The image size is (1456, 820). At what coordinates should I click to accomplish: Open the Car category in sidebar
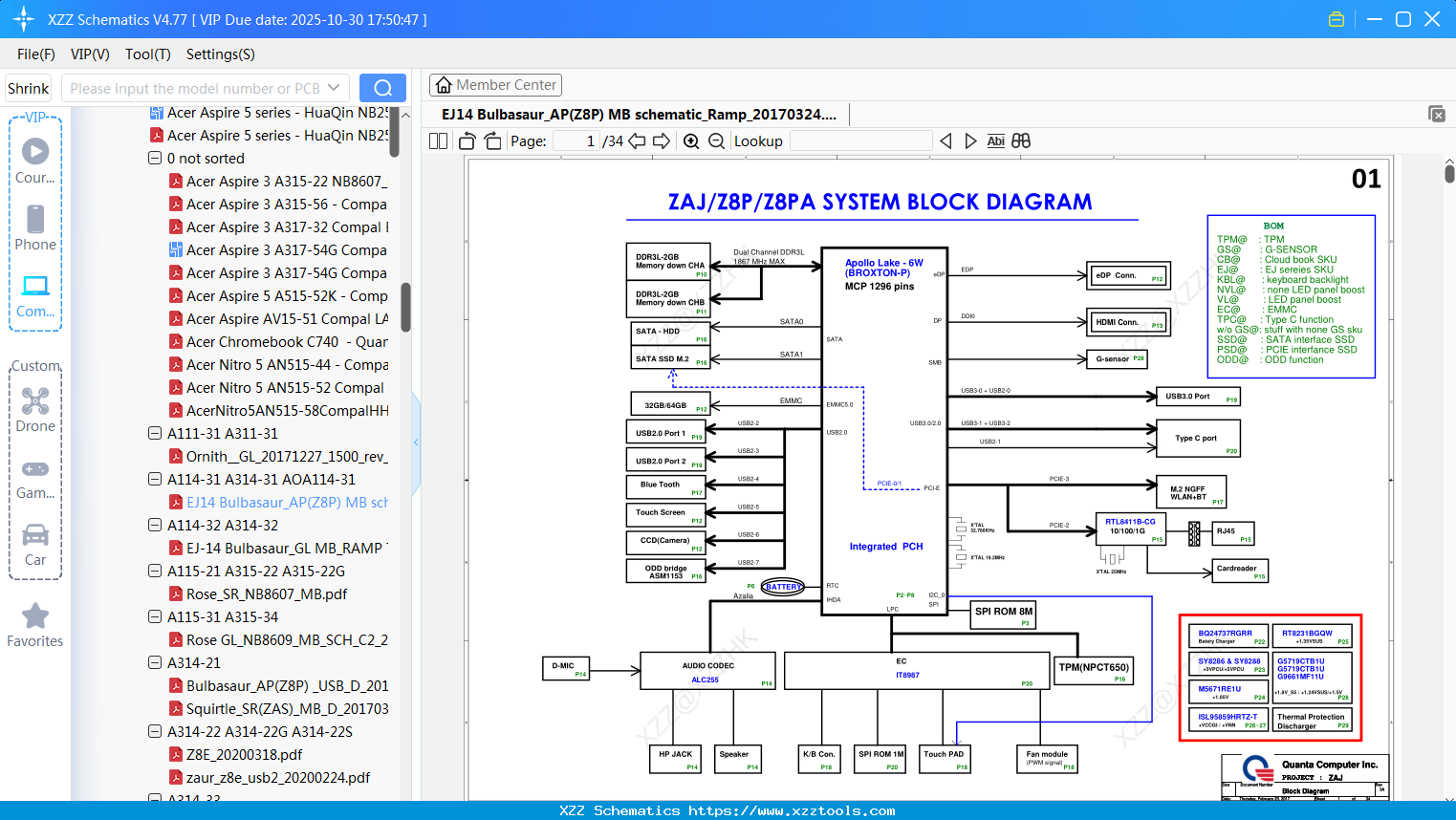click(35, 545)
